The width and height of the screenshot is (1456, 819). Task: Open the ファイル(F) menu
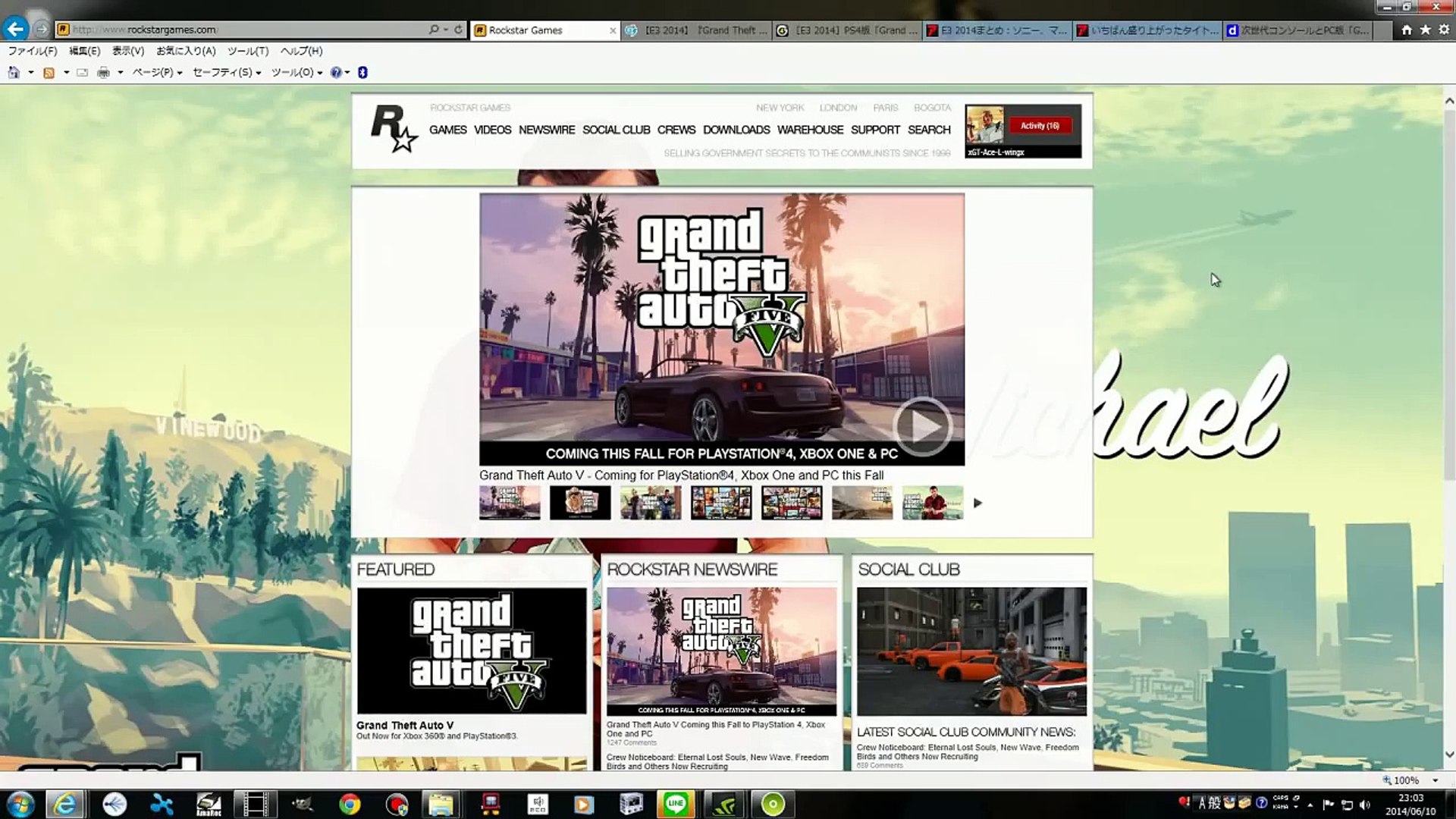(x=32, y=51)
